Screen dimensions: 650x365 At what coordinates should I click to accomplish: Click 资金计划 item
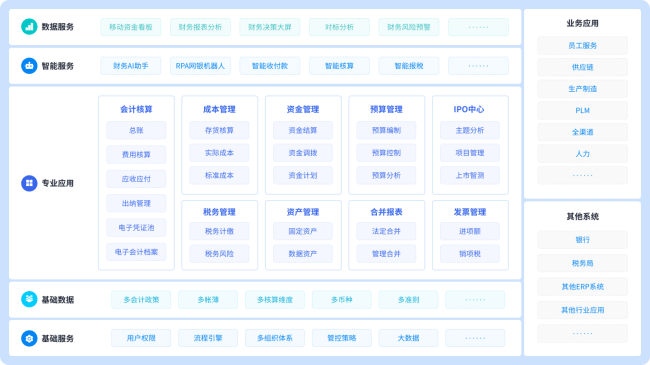coord(303,175)
